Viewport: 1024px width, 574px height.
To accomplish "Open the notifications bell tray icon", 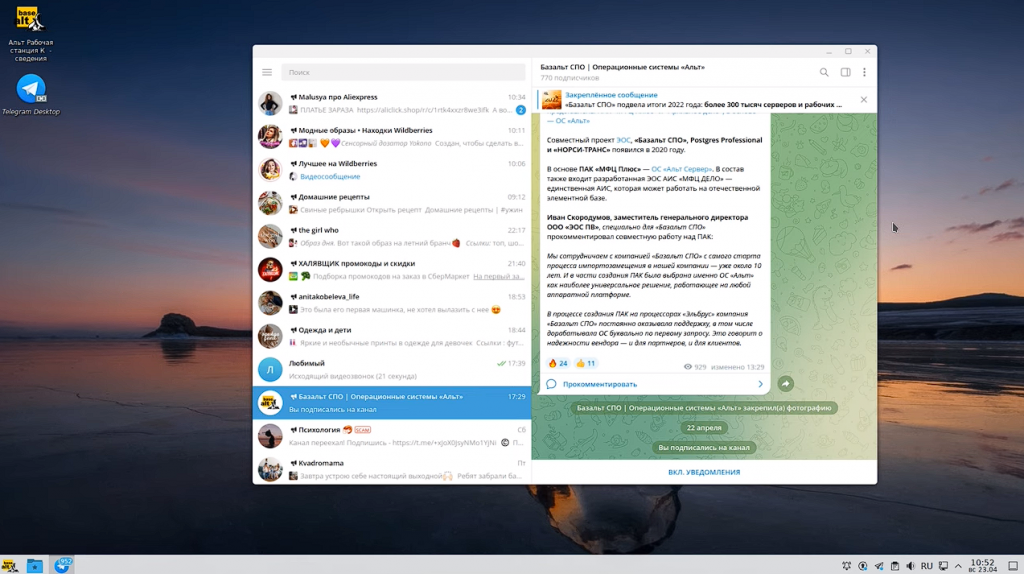I will 846,566.
